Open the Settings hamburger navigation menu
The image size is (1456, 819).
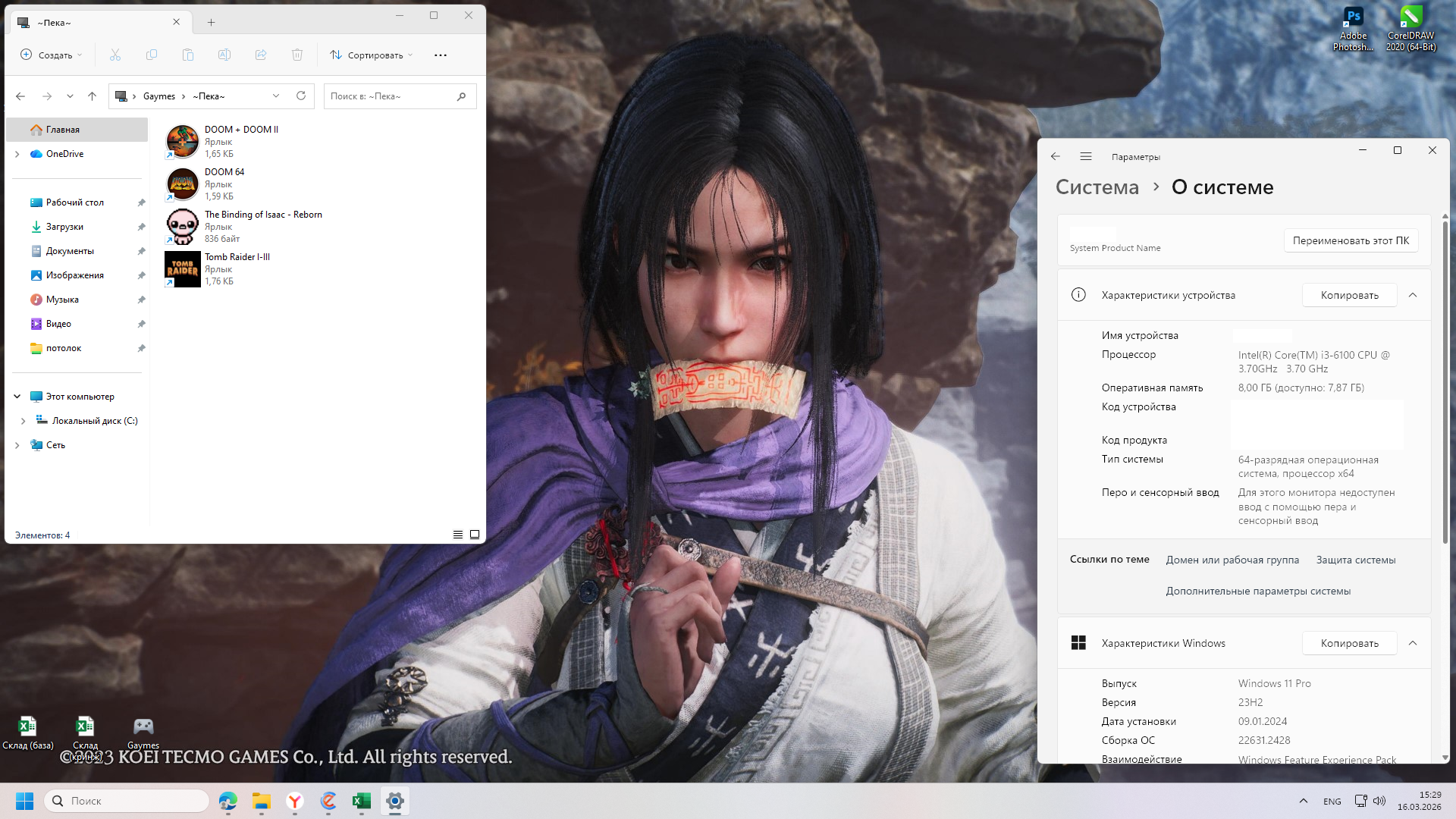coord(1086,157)
